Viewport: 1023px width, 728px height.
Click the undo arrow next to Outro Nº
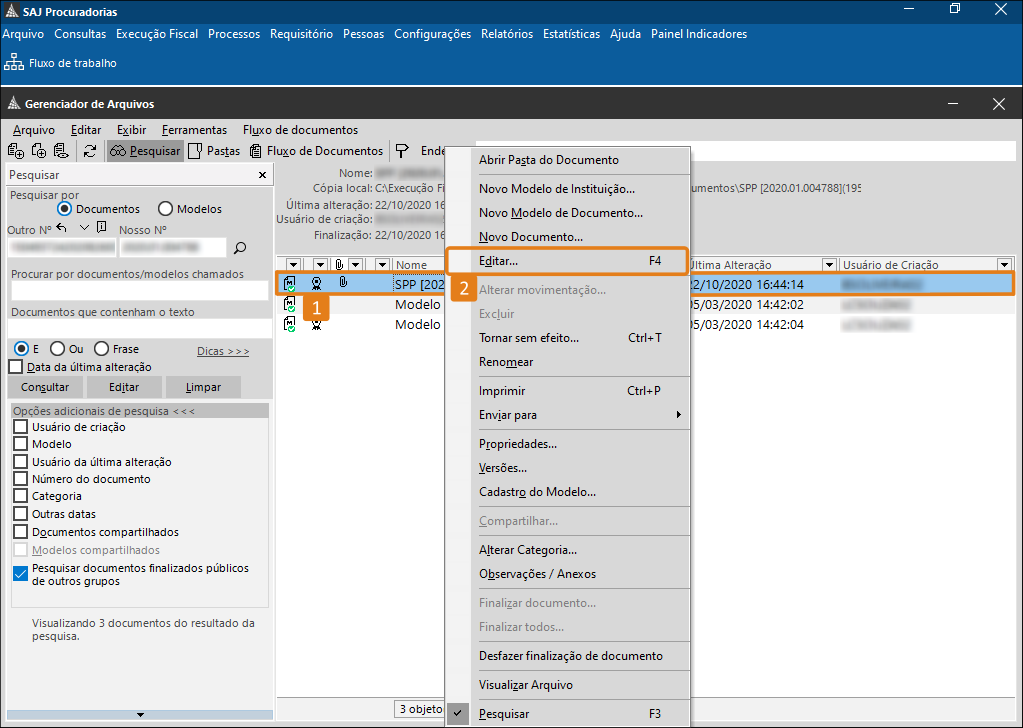[x=61, y=228]
